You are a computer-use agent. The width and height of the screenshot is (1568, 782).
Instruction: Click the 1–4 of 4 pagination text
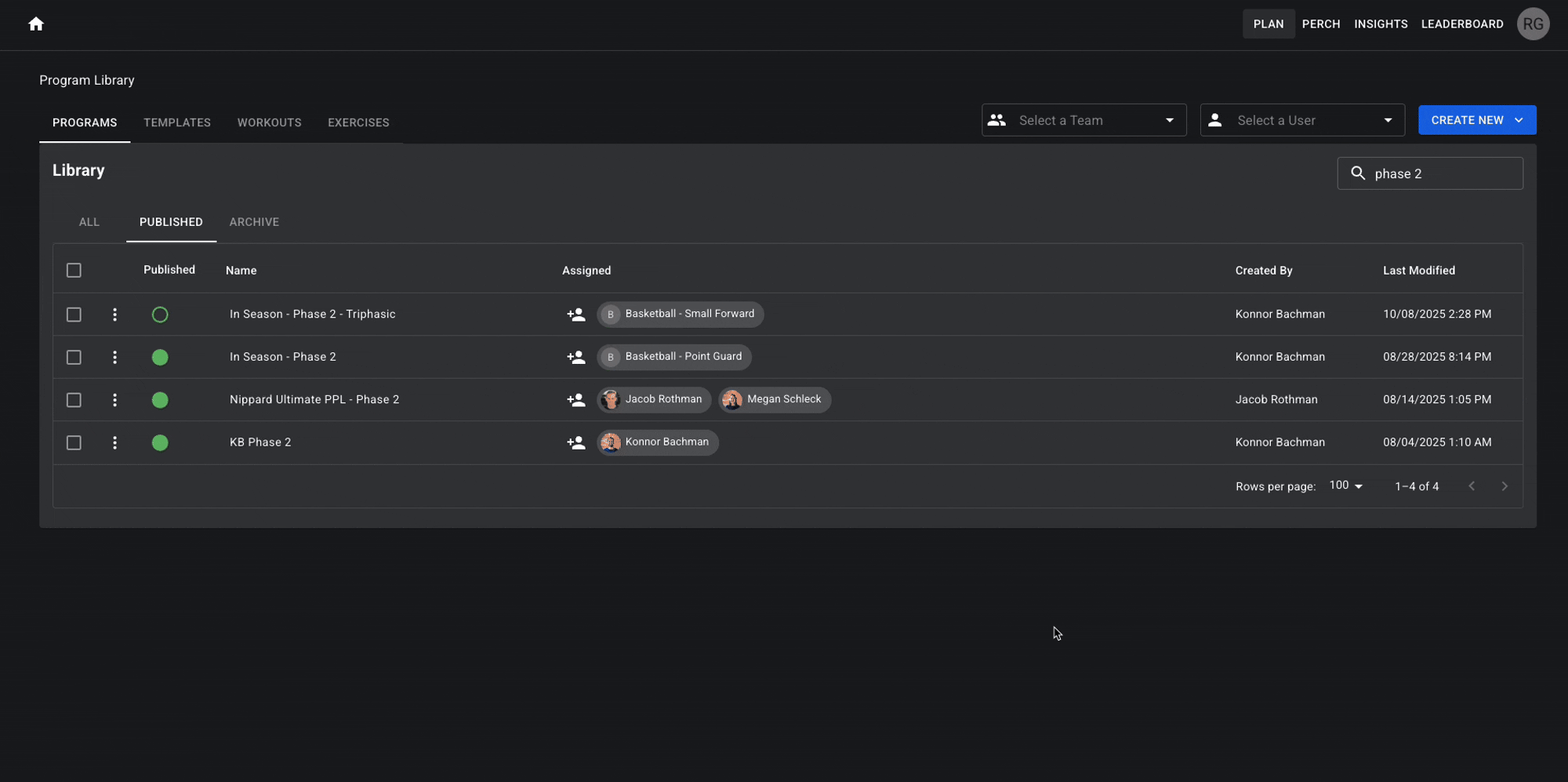1417,486
